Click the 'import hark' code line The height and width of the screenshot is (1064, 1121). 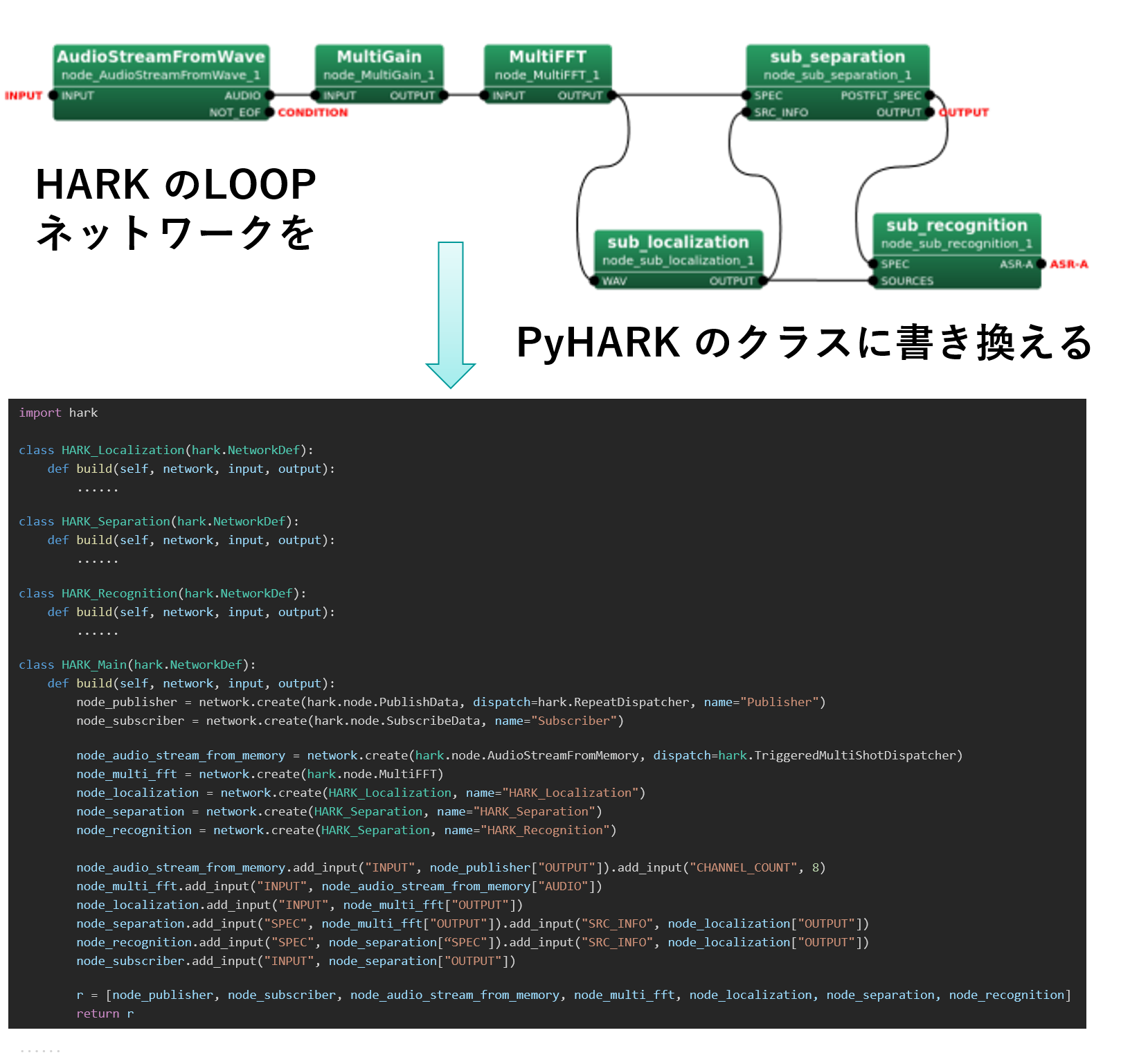pos(58,413)
